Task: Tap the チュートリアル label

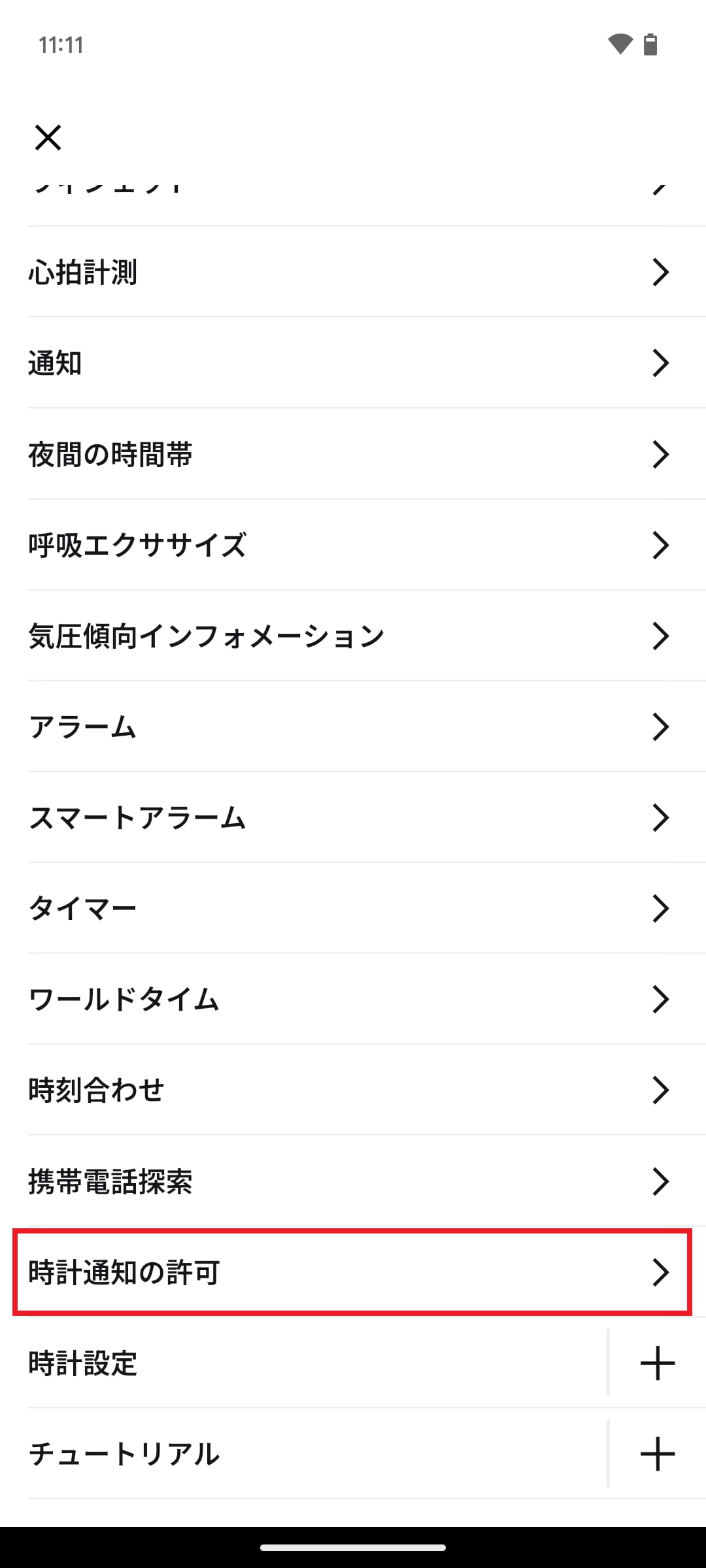Action: point(124,1454)
